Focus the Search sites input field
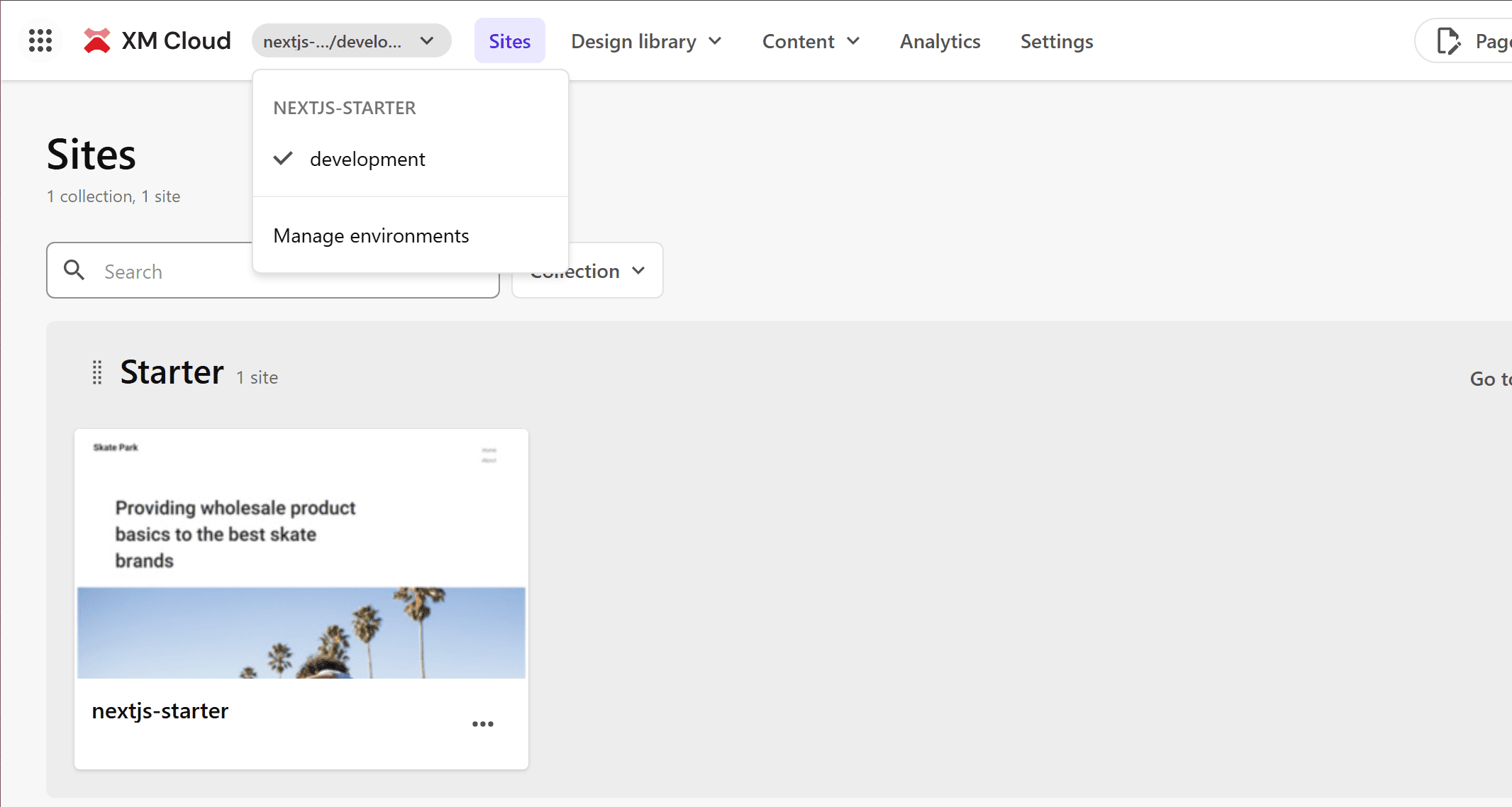The width and height of the screenshot is (1512, 807). pyautogui.click(x=177, y=271)
